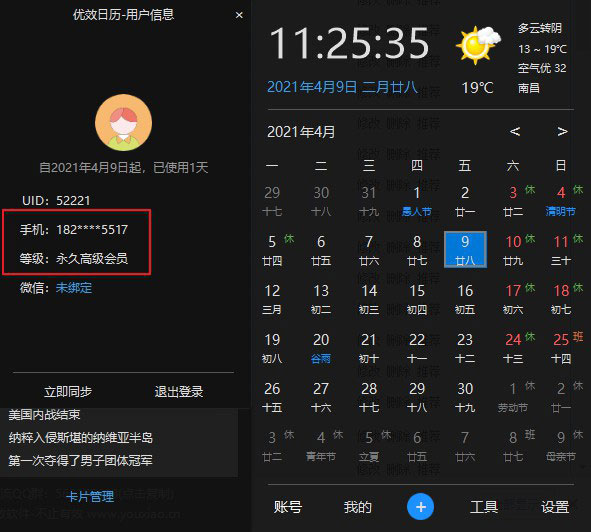This screenshot has width=591, height=532.
Task: Select May 8 marked 班
Action: [x=513, y=446]
